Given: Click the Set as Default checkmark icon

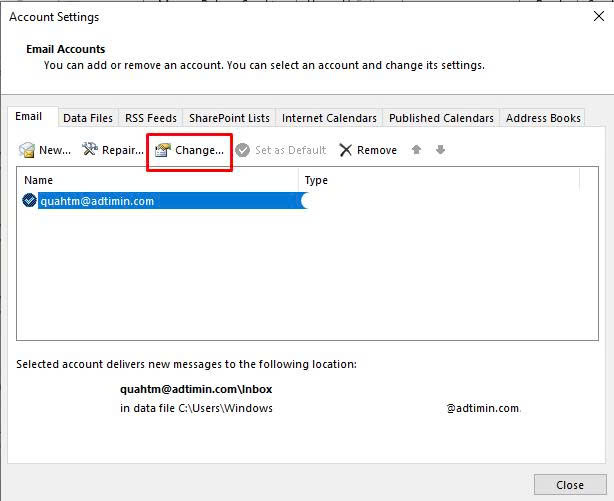Looking at the screenshot, I should (242, 150).
